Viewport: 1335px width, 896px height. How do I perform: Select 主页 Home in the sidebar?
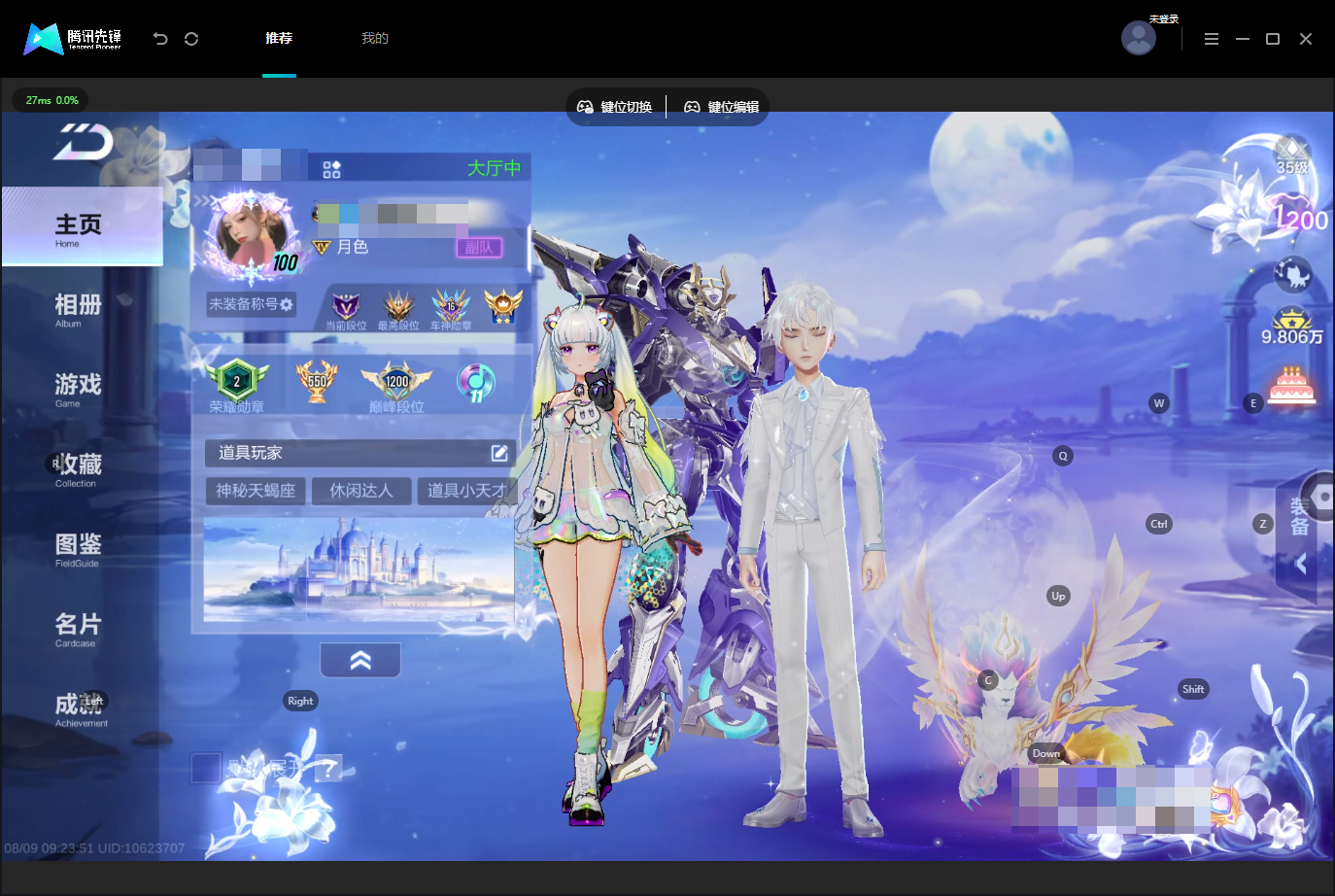pyautogui.click(x=82, y=226)
